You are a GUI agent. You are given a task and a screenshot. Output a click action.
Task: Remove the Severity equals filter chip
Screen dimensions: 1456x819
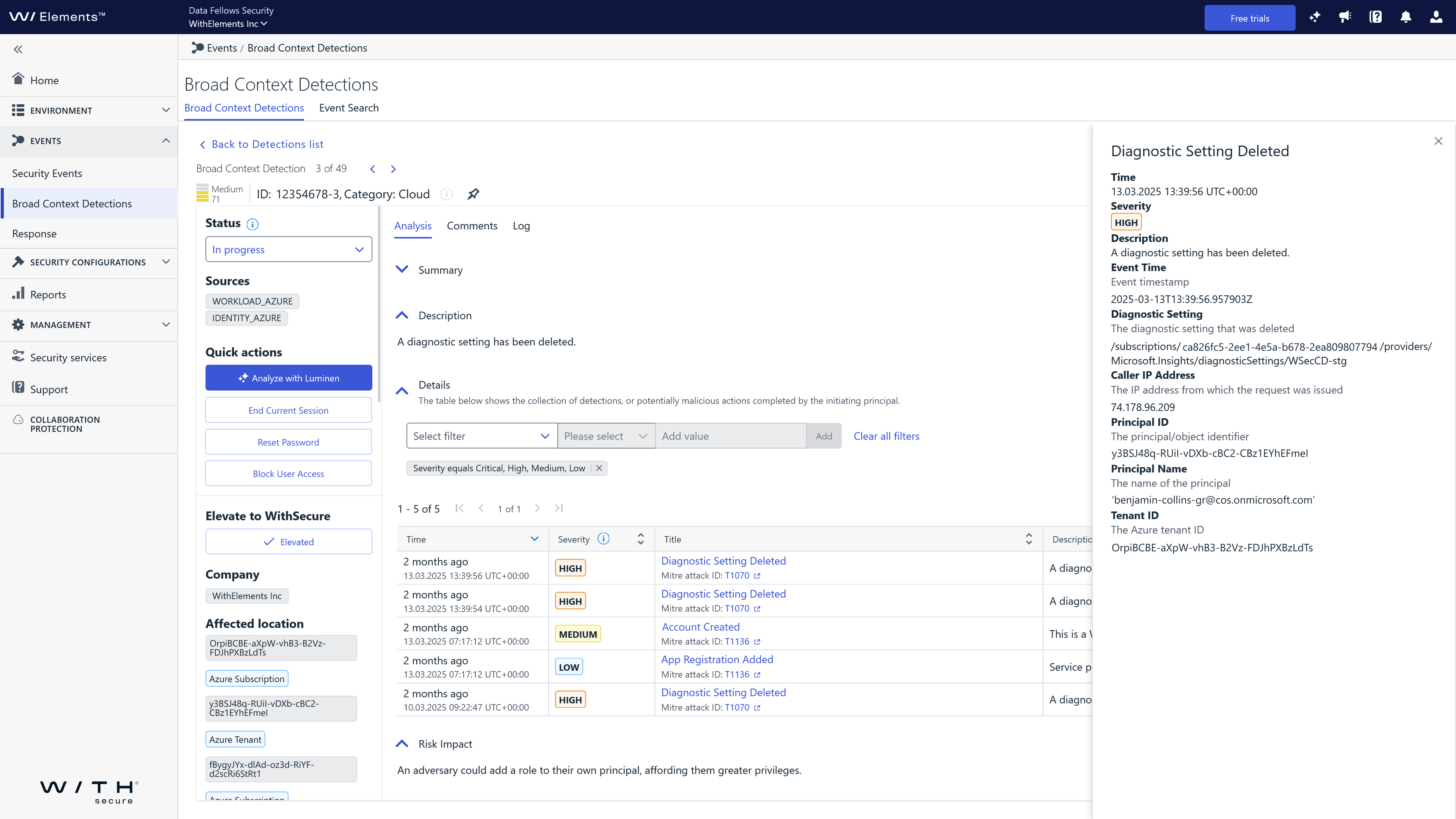[x=599, y=468]
